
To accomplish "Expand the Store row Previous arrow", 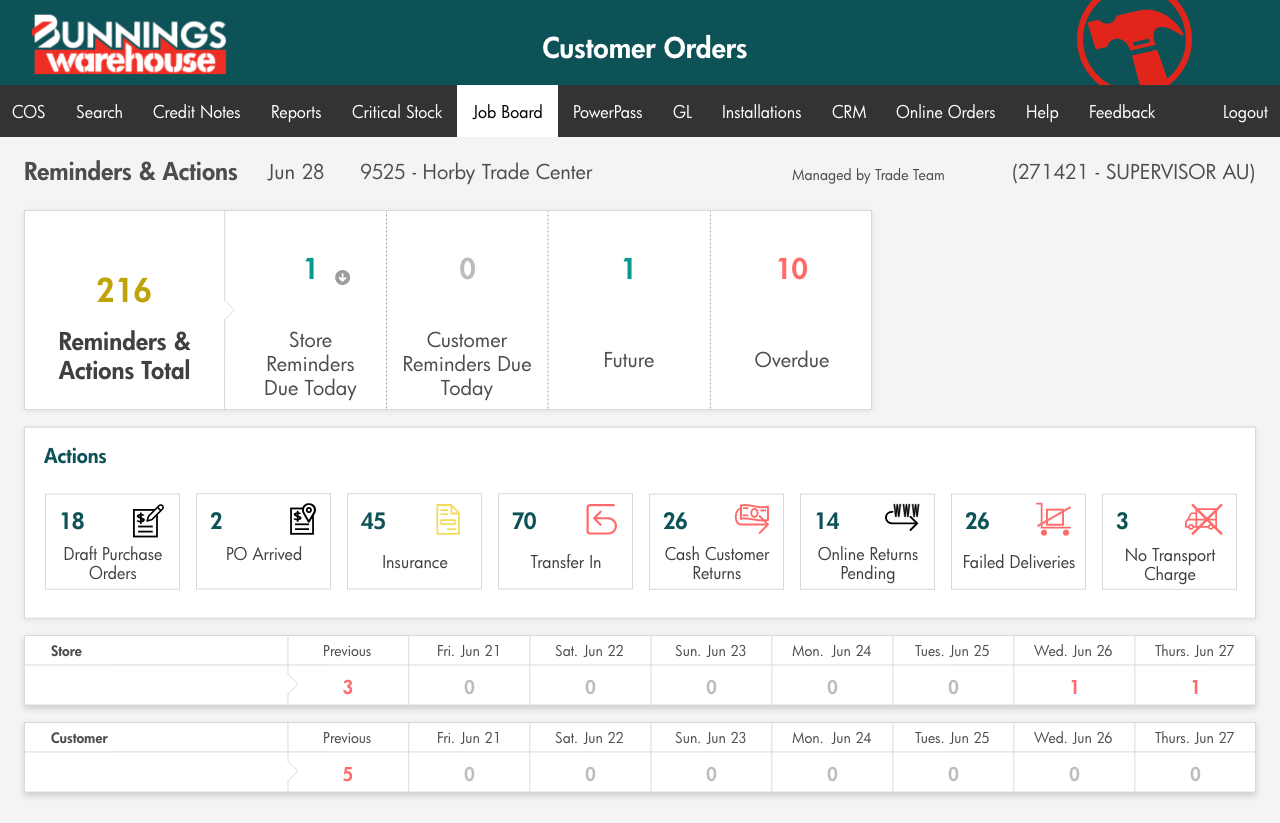I will tap(293, 686).
